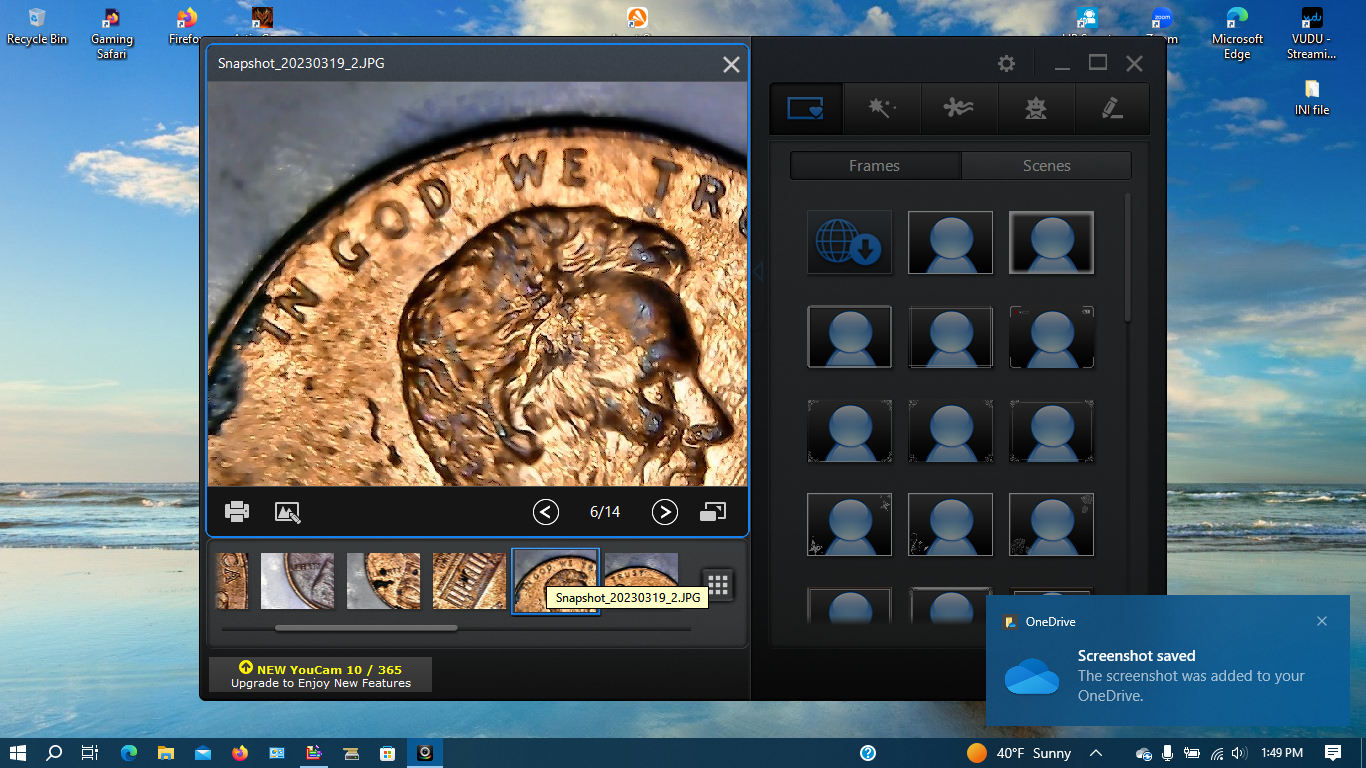Select the striped penny close-up thumbnail
1366x768 pixels.
coord(469,581)
